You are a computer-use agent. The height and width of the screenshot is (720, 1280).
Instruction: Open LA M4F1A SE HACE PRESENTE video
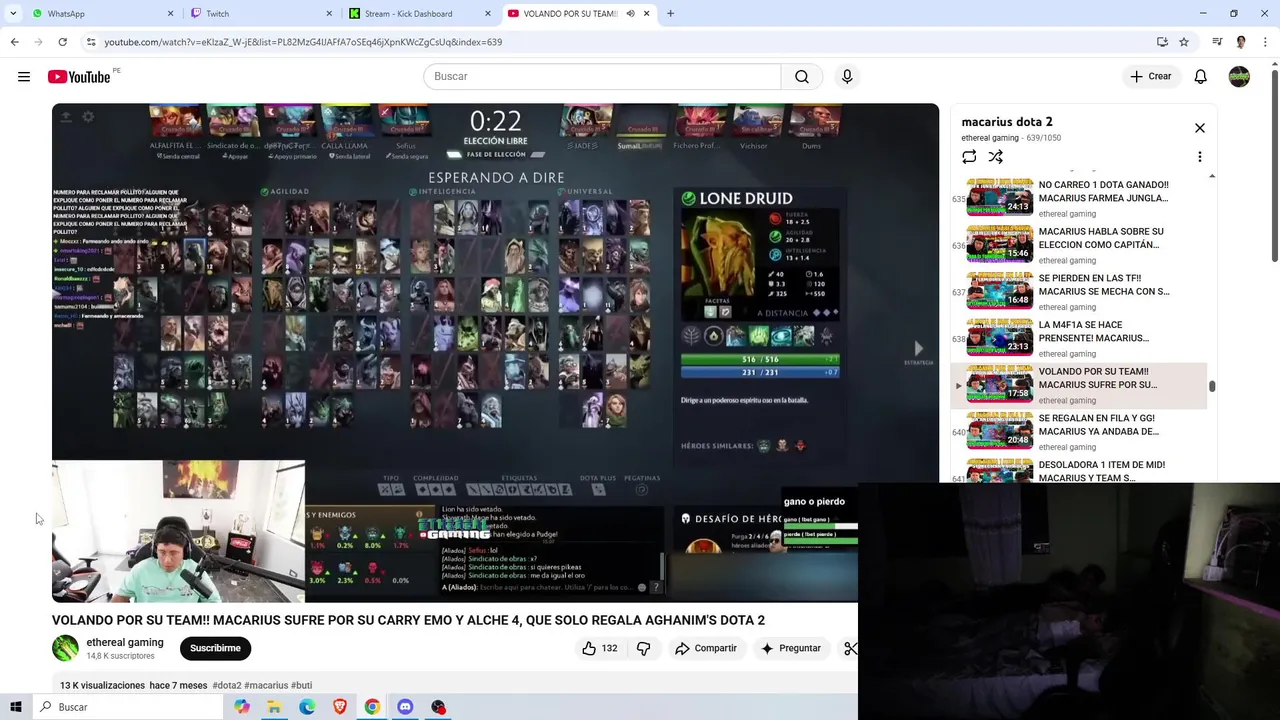pos(1080,337)
